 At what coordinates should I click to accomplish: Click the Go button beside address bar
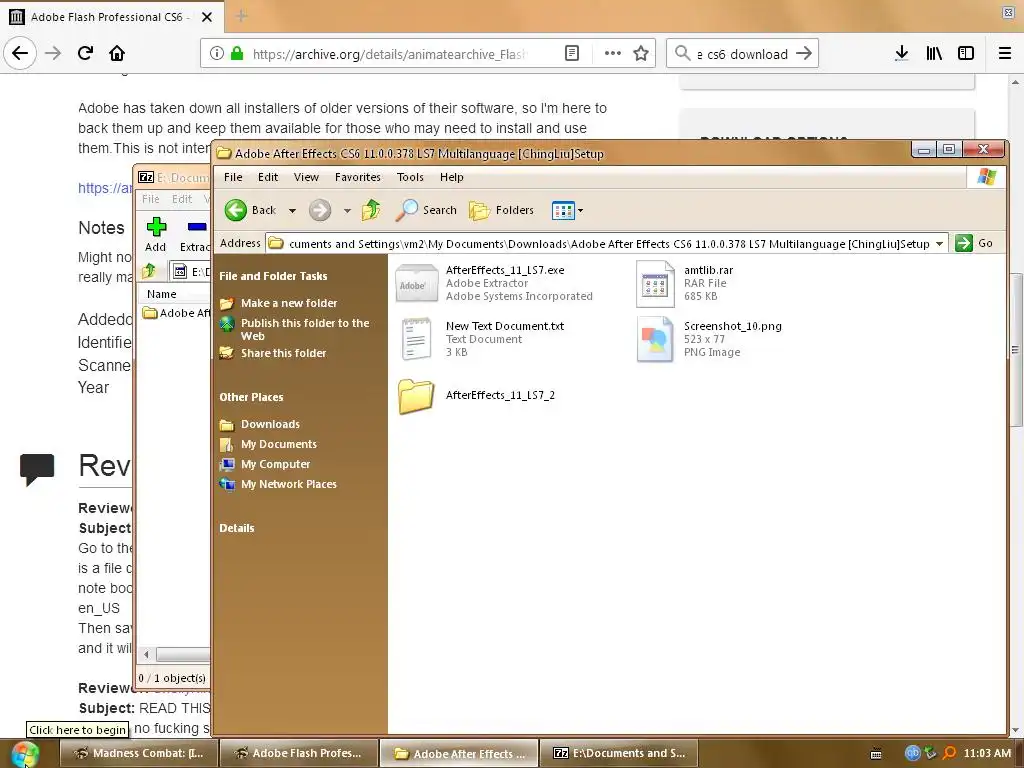click(x=974, y=243)
